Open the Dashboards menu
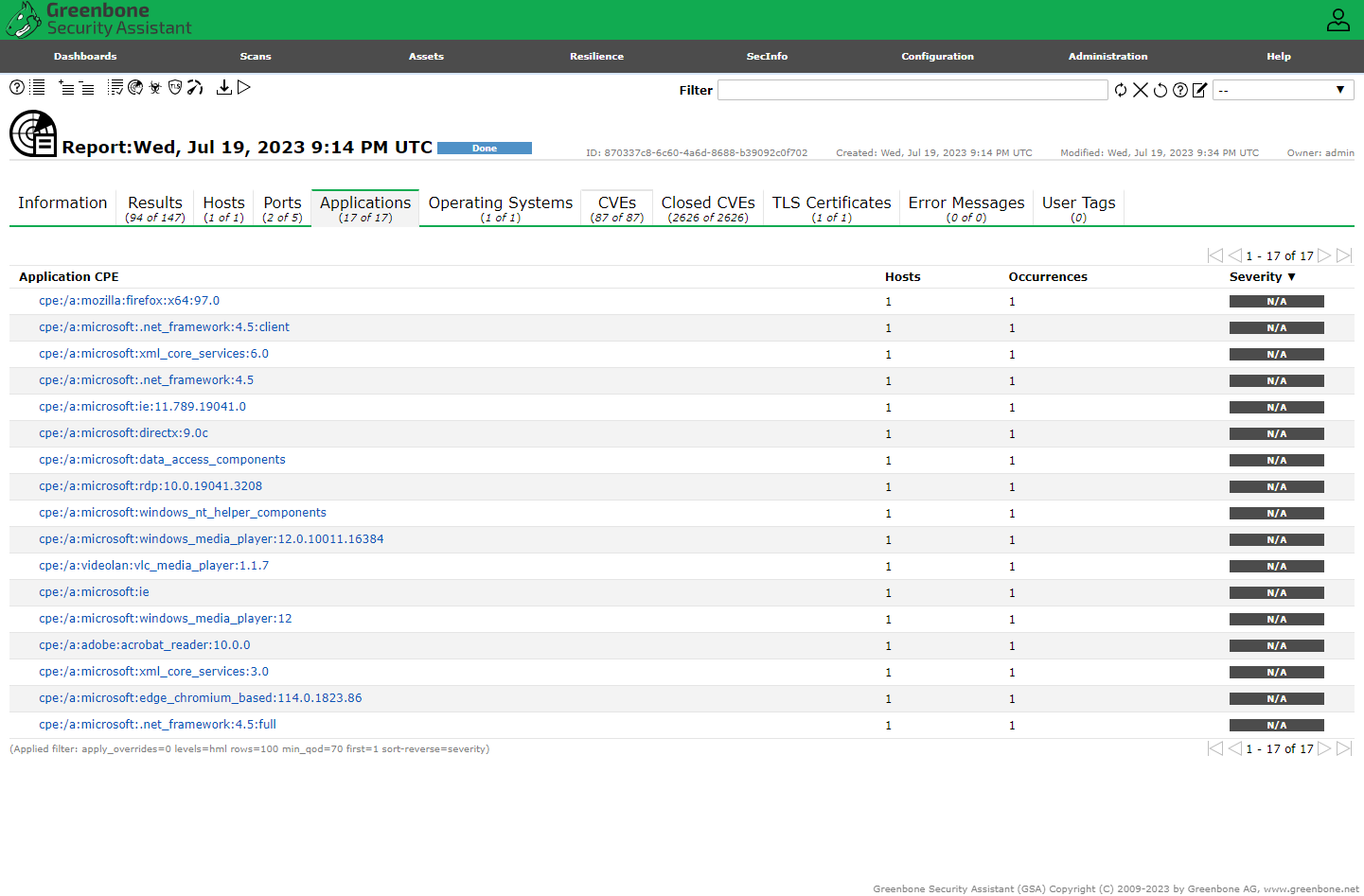The height and width of the screenshot is (896, 1364). point(85,57)
